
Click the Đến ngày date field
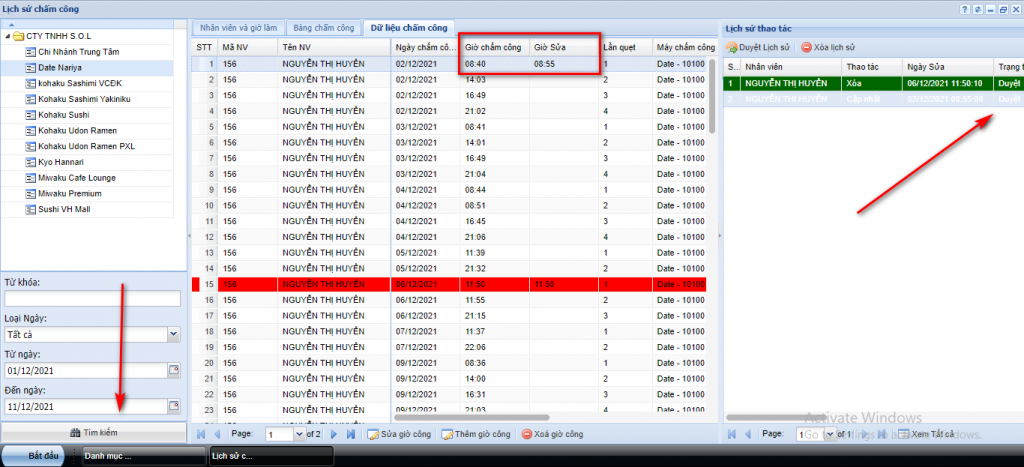86,406
